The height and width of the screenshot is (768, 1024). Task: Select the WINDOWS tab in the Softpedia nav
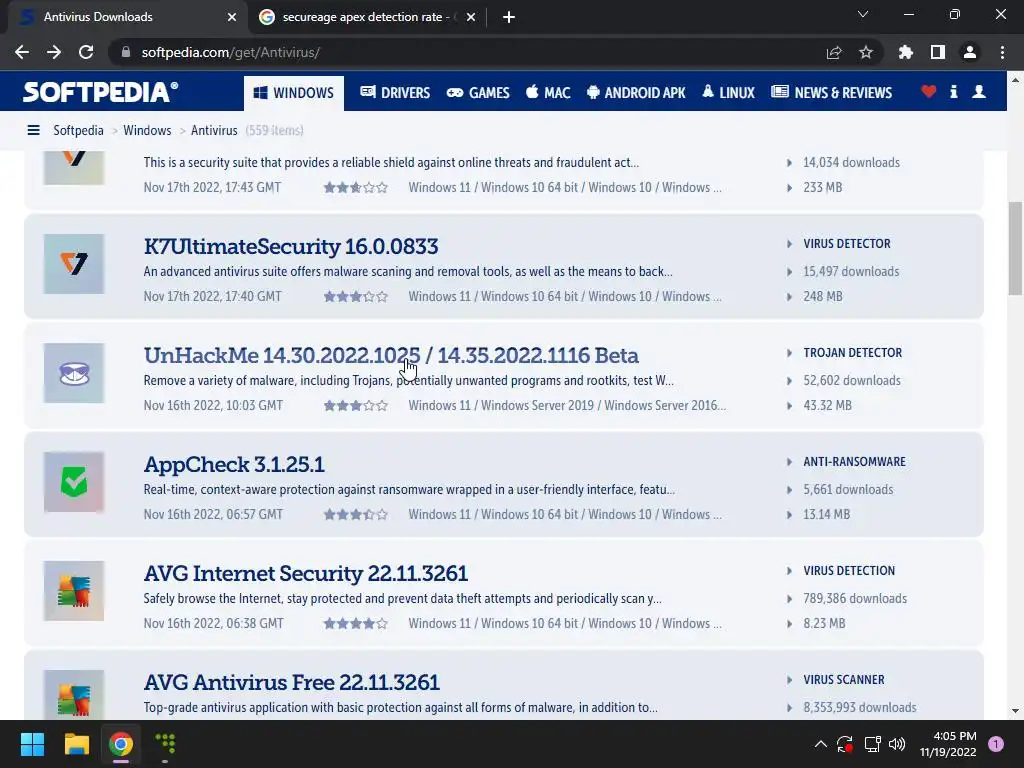(294, 93)
